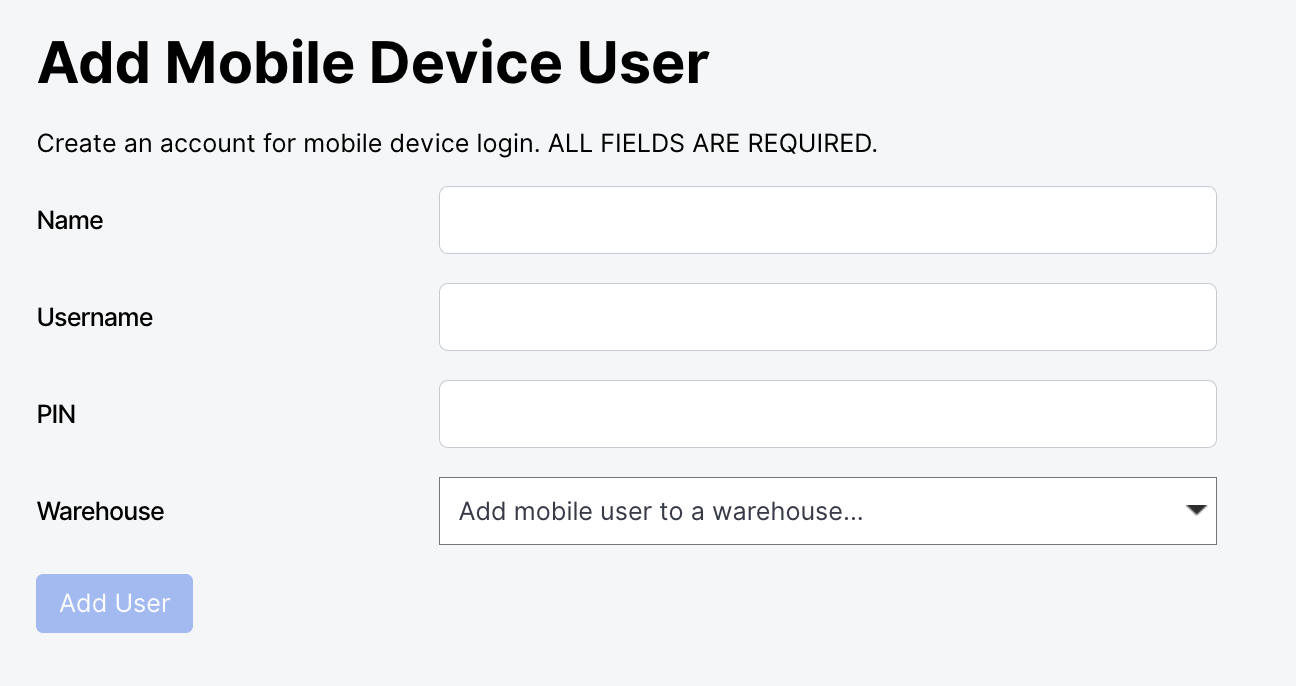
Task: Click inside the Name input field
Action: (827, 220)
